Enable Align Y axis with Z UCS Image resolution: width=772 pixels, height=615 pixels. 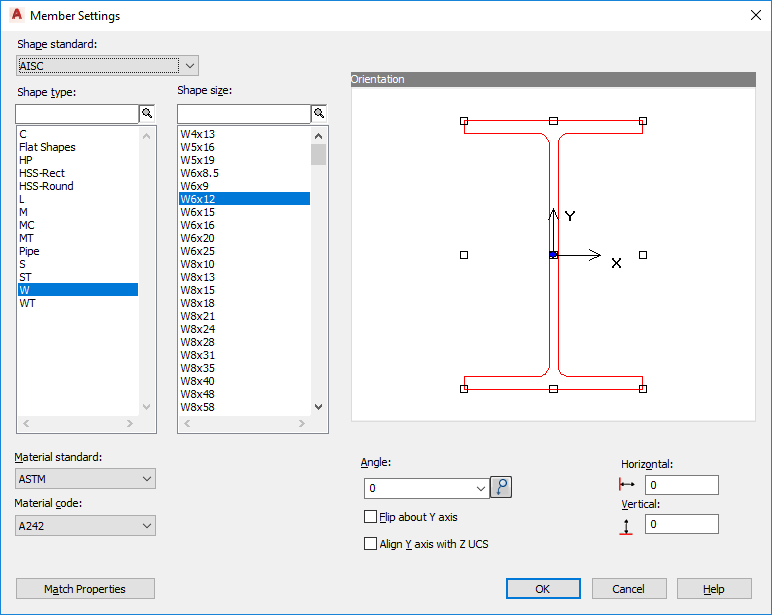[370, 544]
